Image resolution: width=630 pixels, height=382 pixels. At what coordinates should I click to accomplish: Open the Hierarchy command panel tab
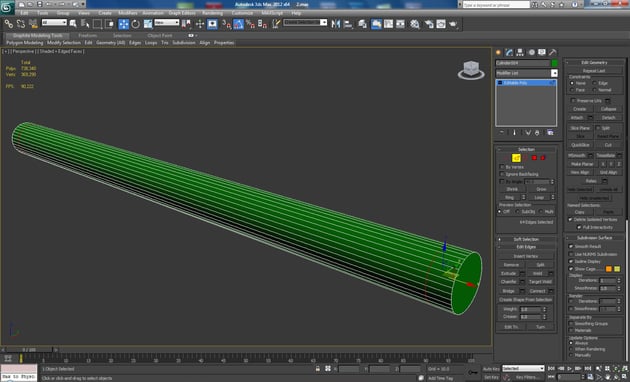tap(520, 52)
